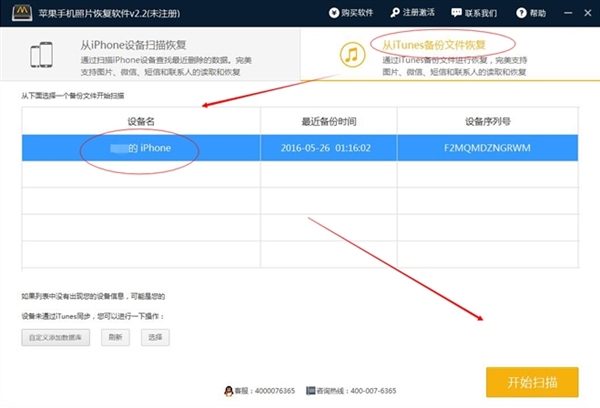Click the orange 开始扫描 button

(x=532, y=382)
